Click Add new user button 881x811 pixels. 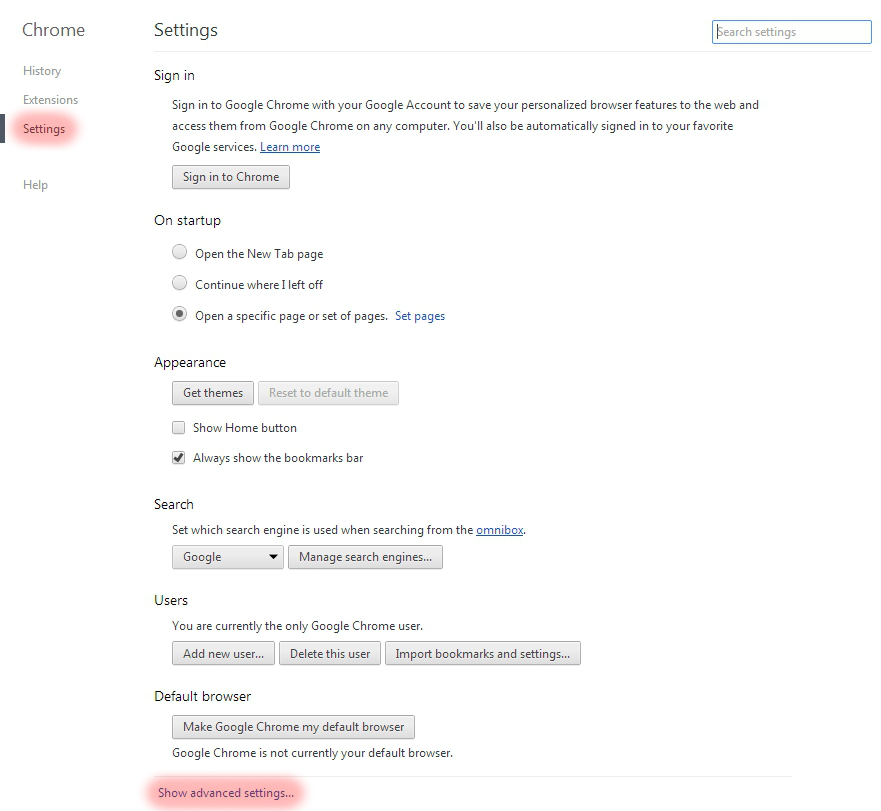pos(223,654)
